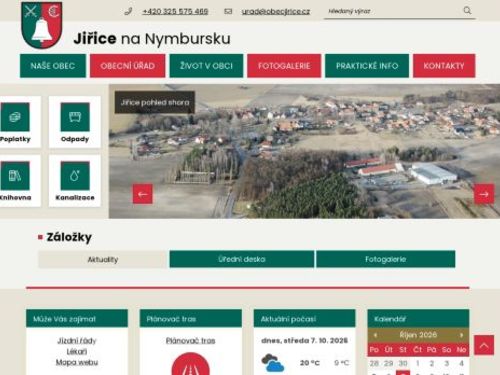Open the KONTAKTY menu

[x=444, y=66]
